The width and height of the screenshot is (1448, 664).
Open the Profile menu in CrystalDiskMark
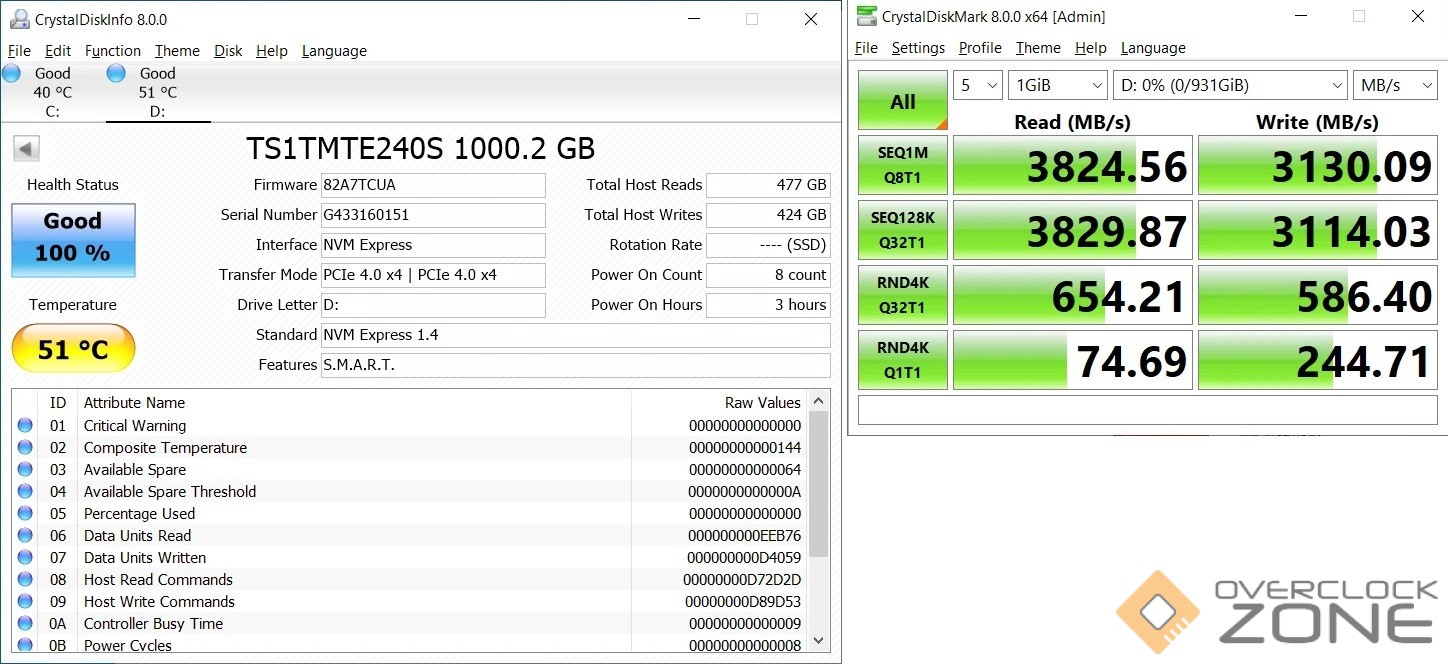tap(980, 48)
